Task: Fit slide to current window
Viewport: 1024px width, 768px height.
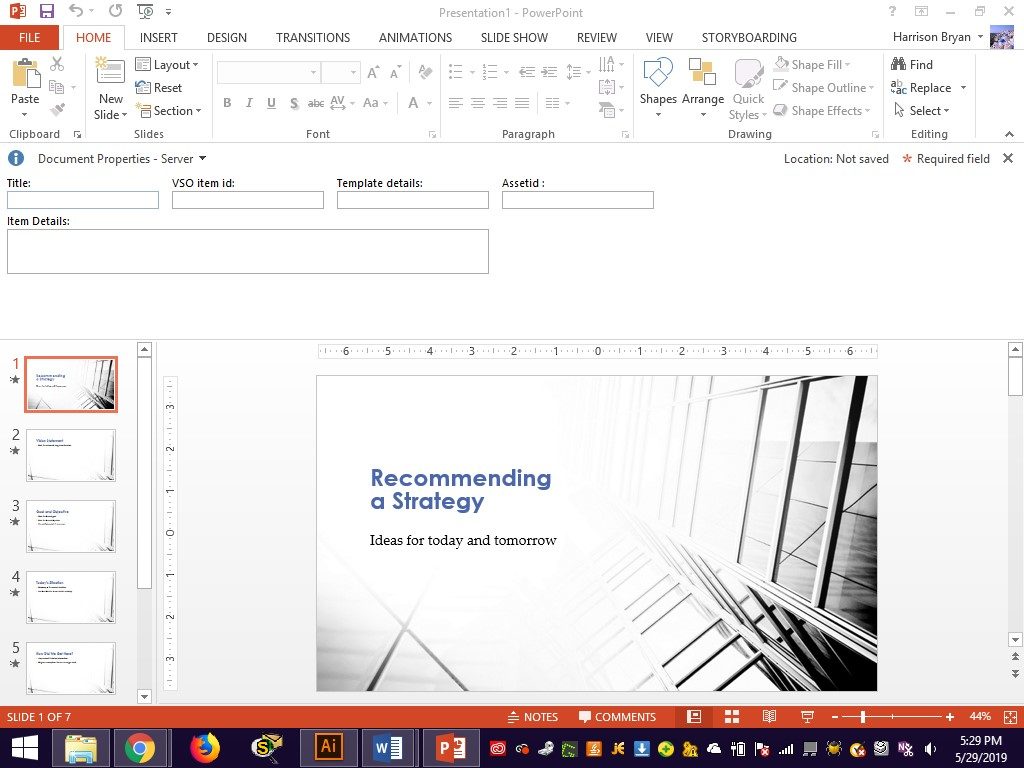Action: pos(1011,717)
